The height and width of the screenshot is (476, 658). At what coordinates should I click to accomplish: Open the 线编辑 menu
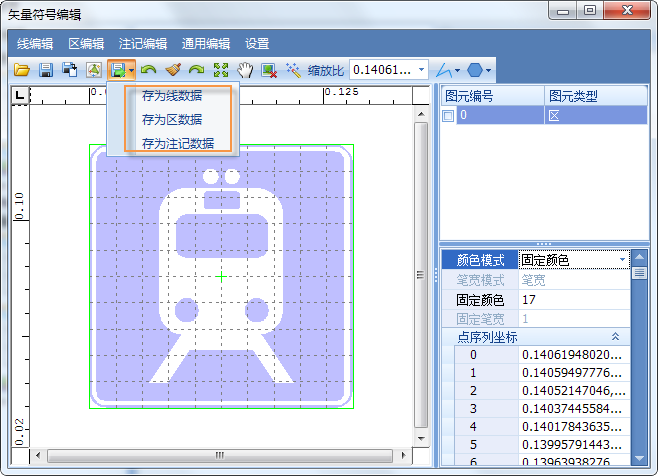point(35,44)
